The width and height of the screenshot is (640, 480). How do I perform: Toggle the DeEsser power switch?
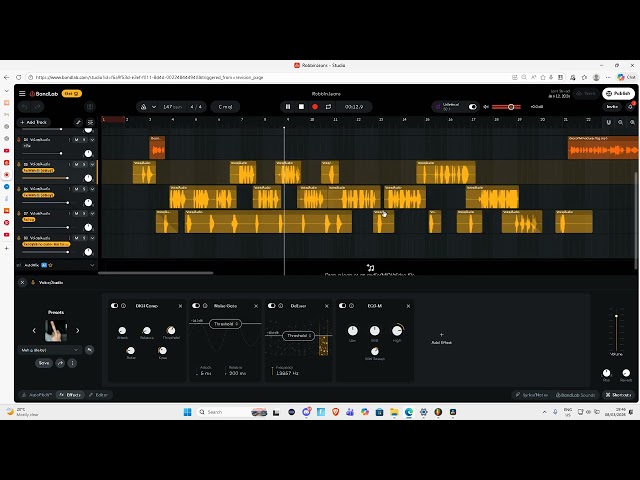(x=271, y=305)
